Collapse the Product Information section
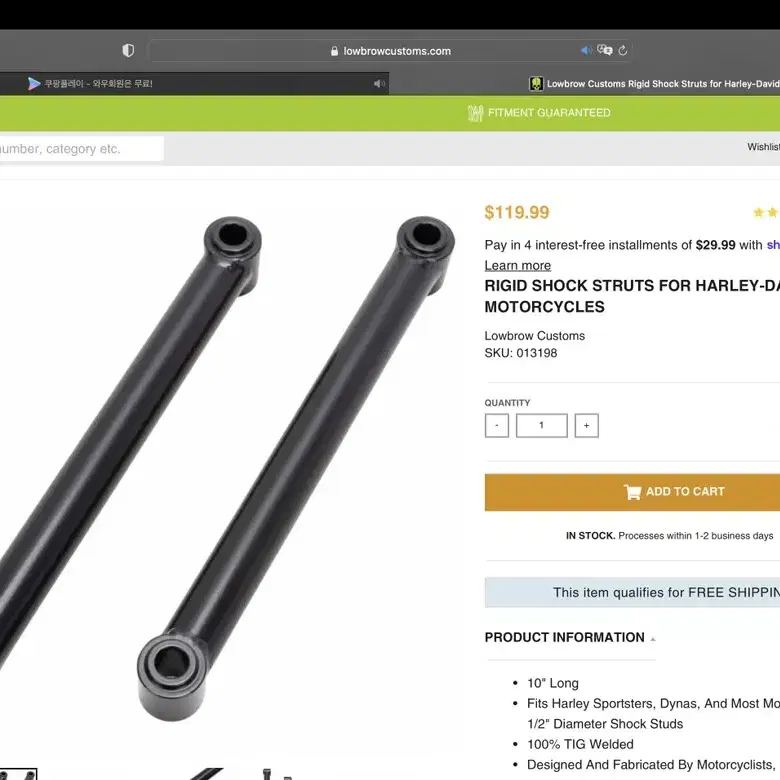The image size is (780, 780). coord(570,637)
